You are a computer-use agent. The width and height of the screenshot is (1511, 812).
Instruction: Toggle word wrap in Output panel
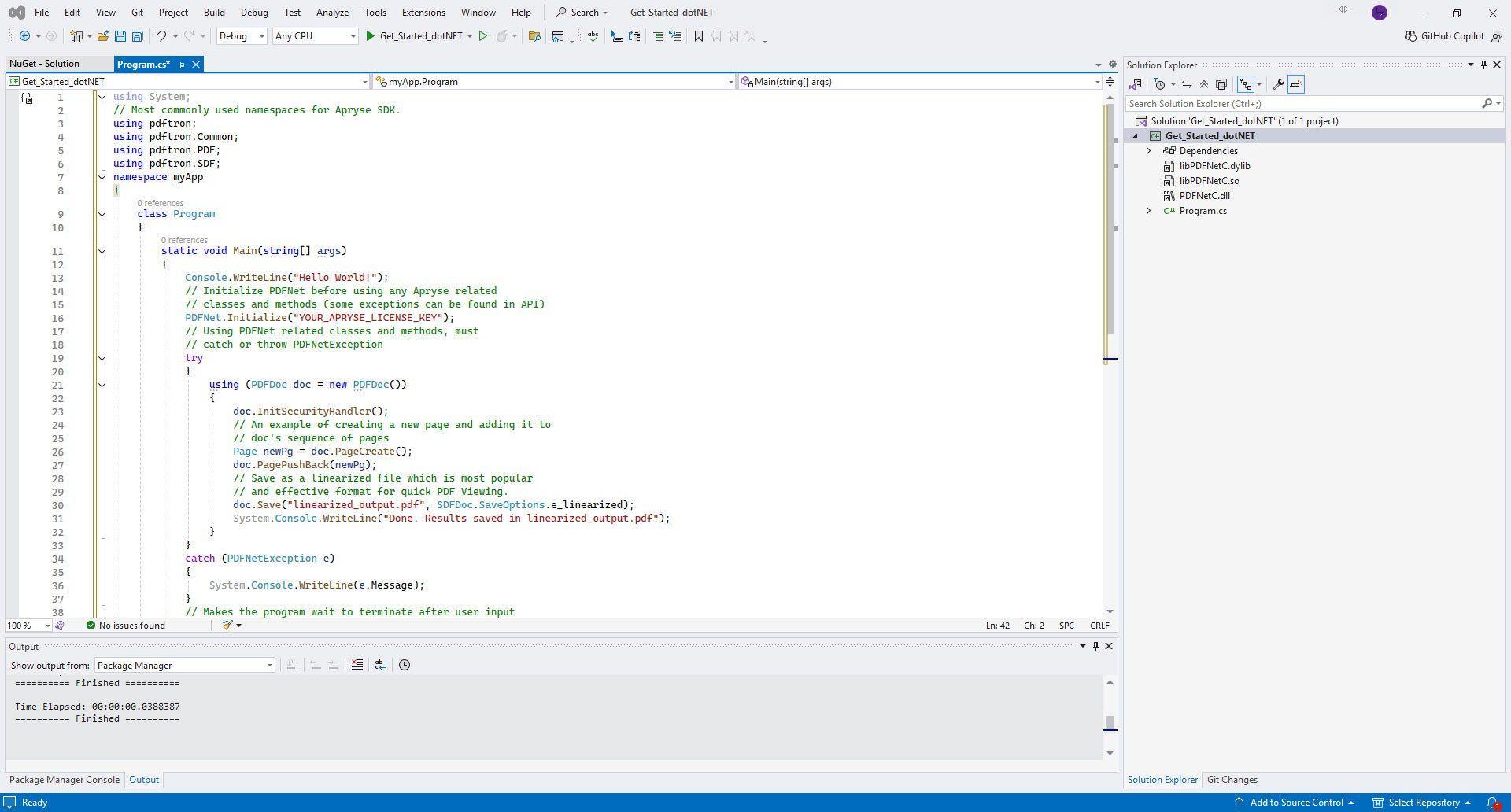pyautogui.click(x=380, y=665)
